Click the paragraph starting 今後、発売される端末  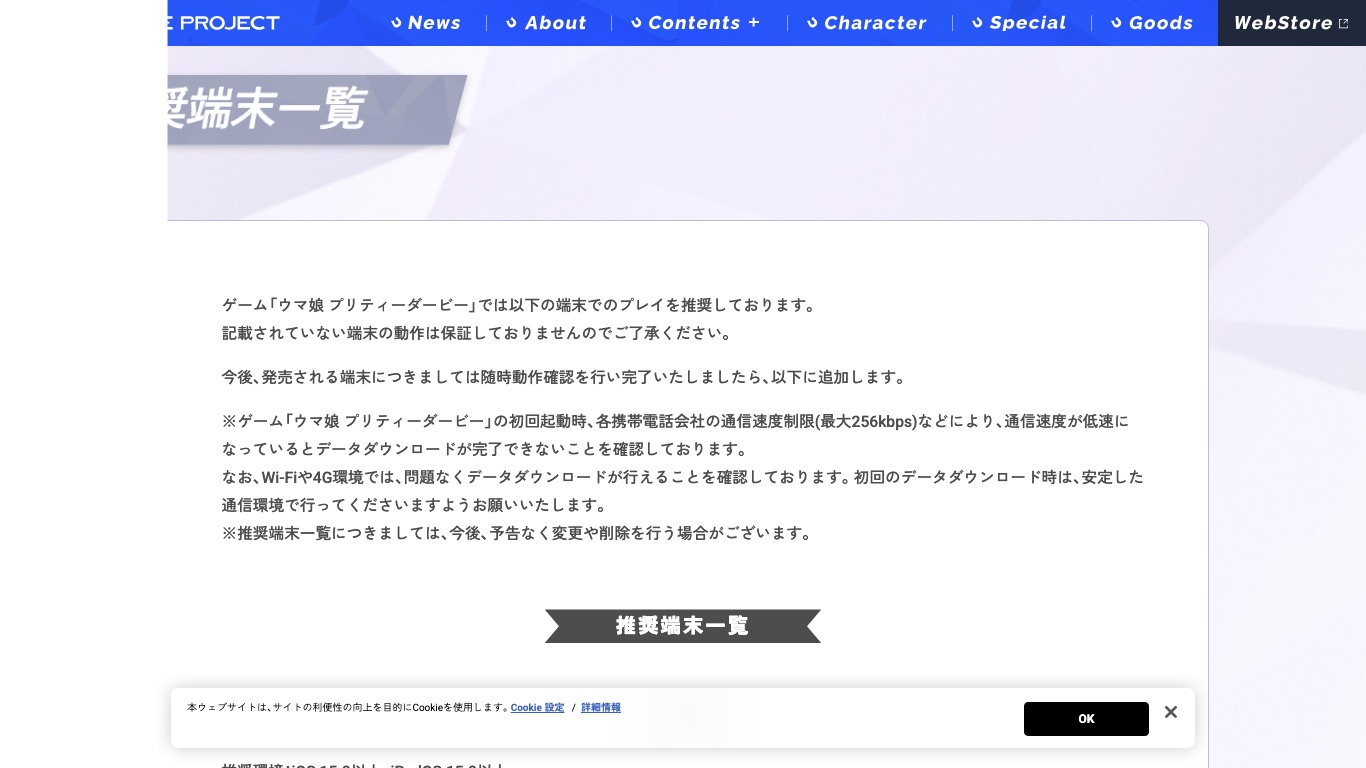tap(565, 377)
